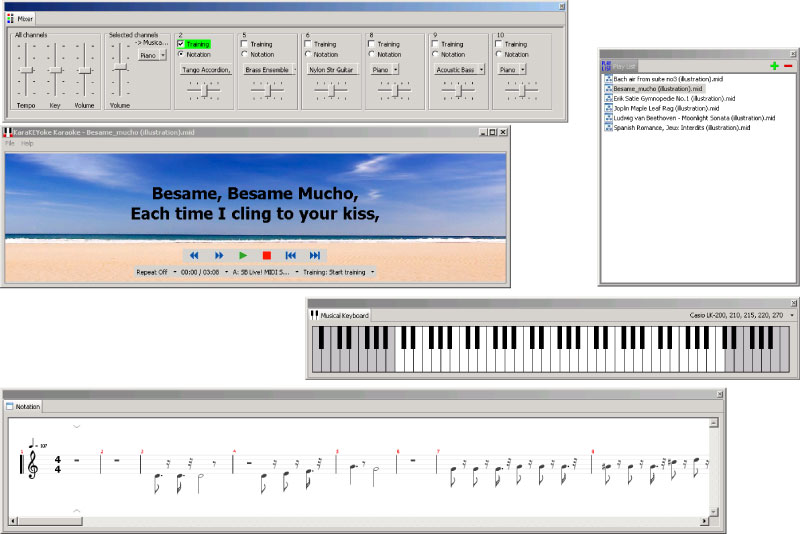Click the Tempo slider for all channels
This screenshot has height=534, width=800.
coord(26,70)
